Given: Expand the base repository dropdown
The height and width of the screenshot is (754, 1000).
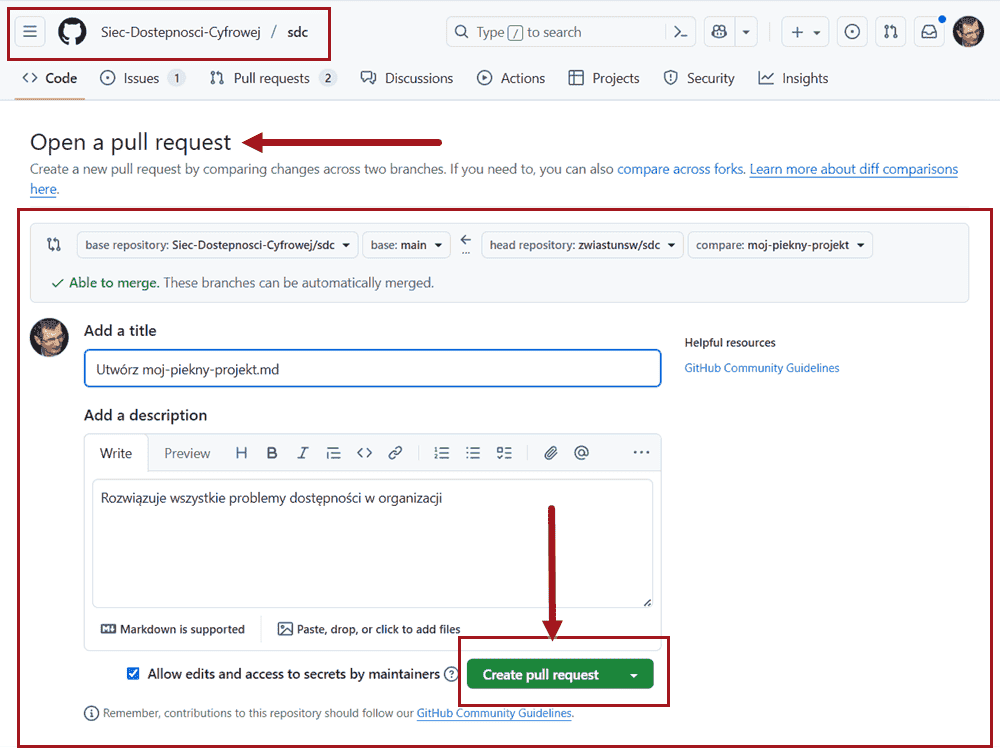Looking at the screenshot, I should [217, 245].
